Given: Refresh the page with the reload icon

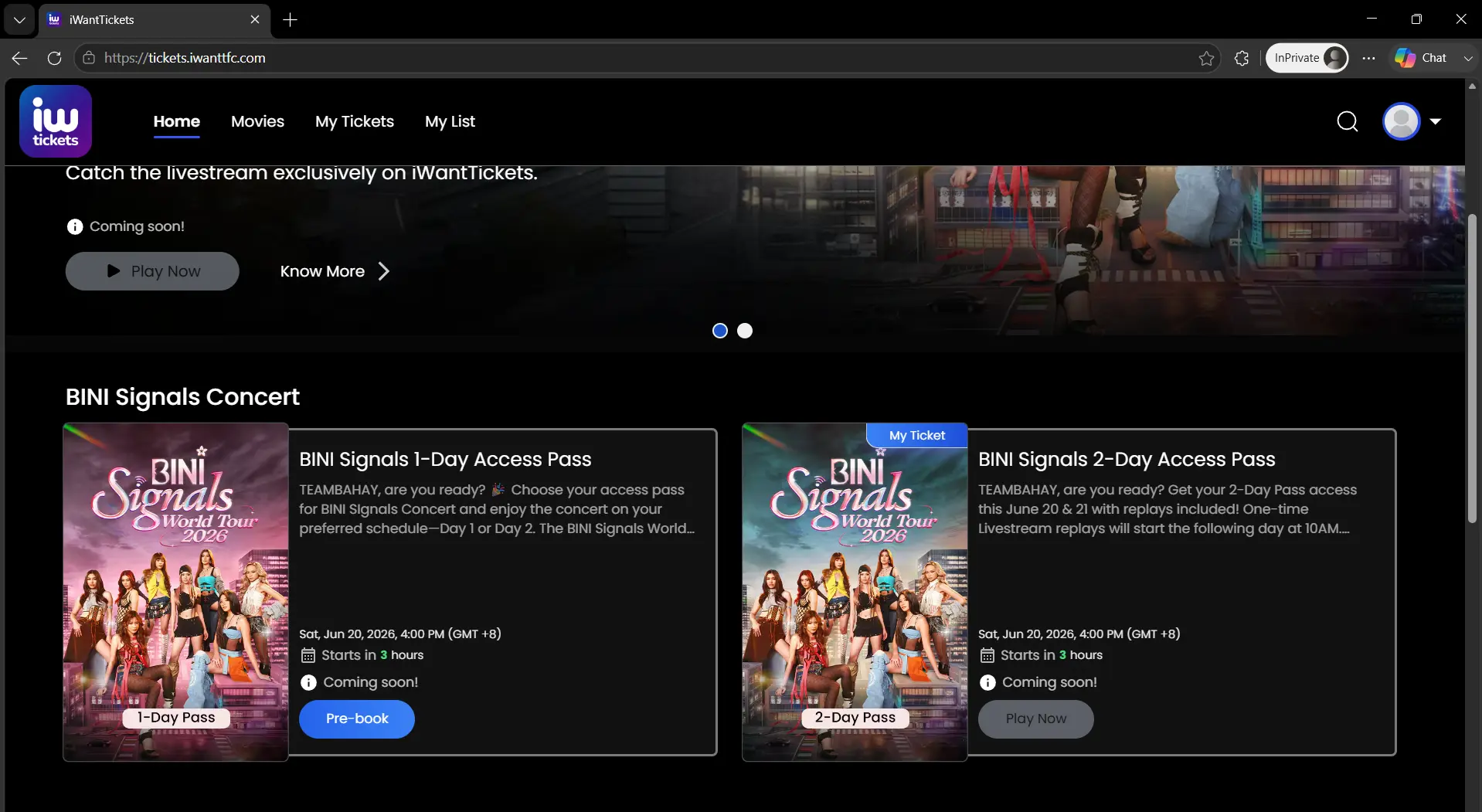Looking at the screenshot, I should pos(54,58).
